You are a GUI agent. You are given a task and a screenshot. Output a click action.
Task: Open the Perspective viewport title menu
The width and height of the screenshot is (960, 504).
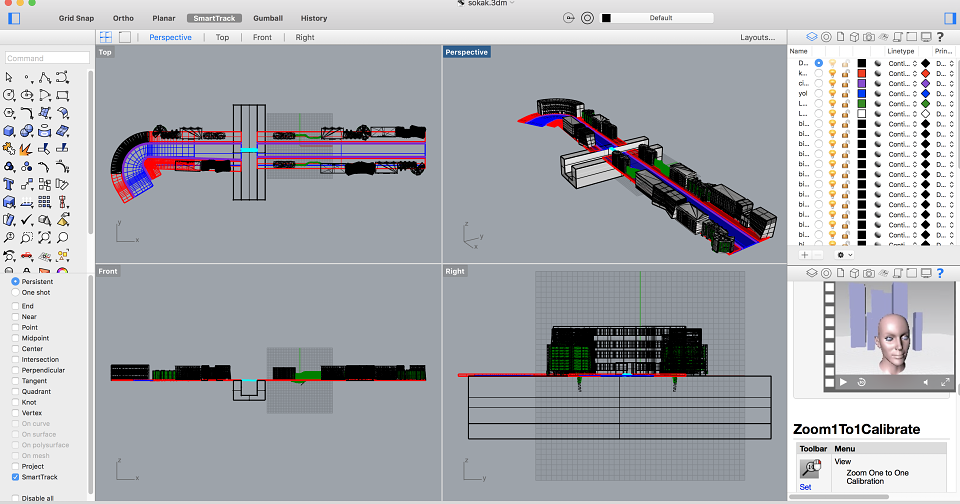467,52
